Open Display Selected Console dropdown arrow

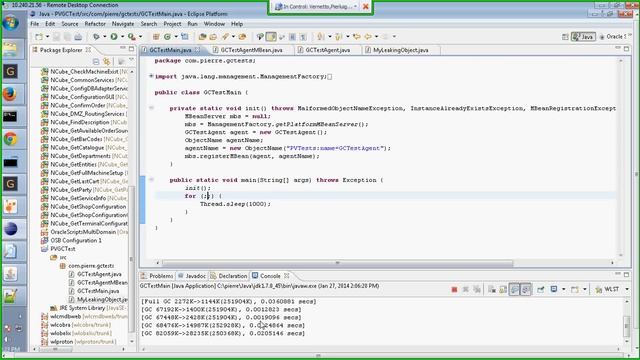click(x=563, y=289)
